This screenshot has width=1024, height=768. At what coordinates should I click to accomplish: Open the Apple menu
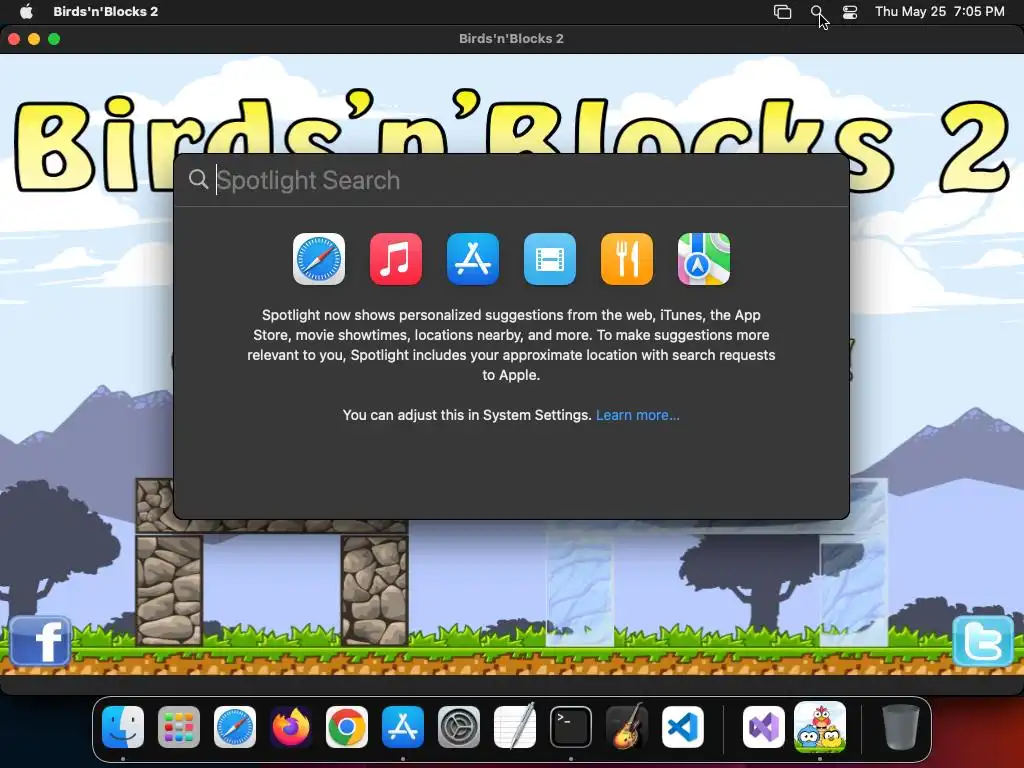(26, 12)
